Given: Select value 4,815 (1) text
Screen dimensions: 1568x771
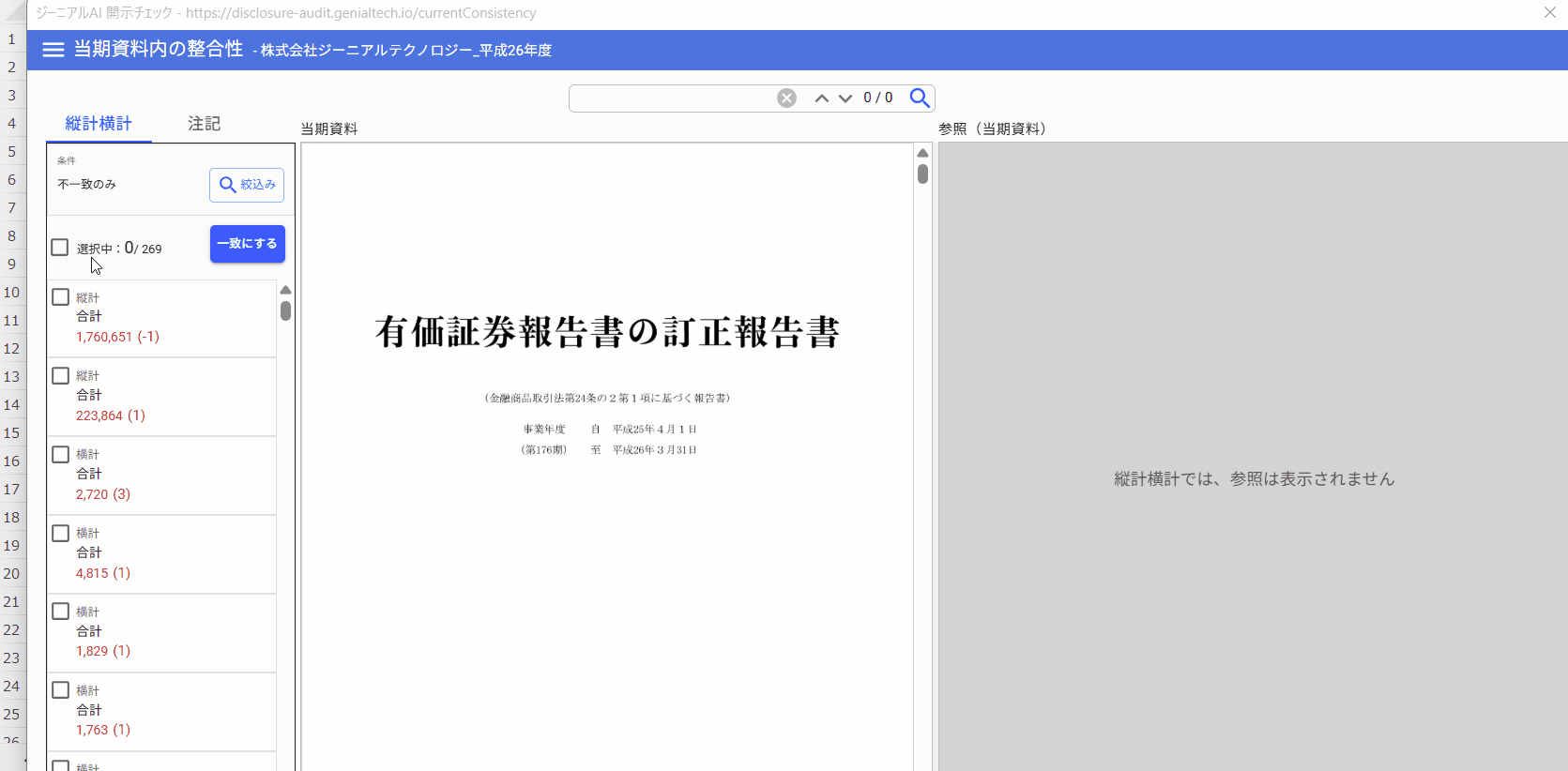Looking at the screenshot, I should tap(103, 573).
